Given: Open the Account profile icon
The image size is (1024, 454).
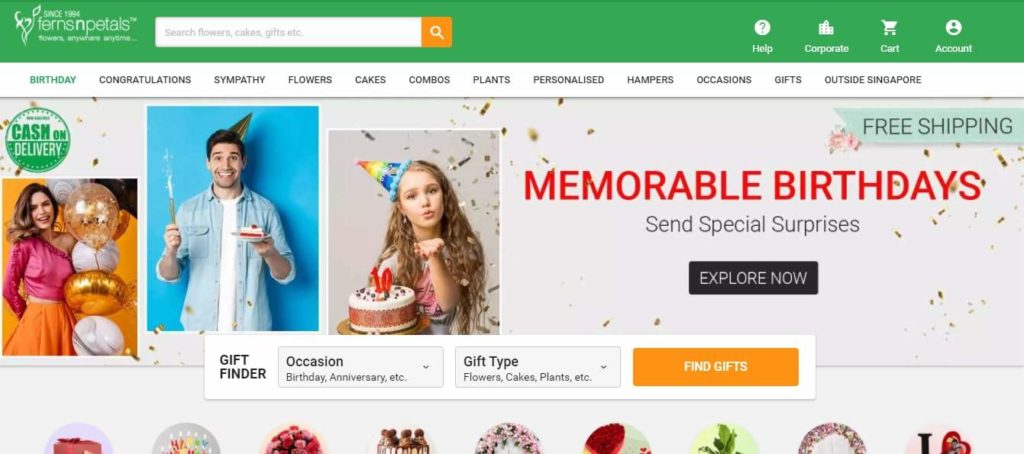Looking at the screenshot, I should [x=953, y=27].
